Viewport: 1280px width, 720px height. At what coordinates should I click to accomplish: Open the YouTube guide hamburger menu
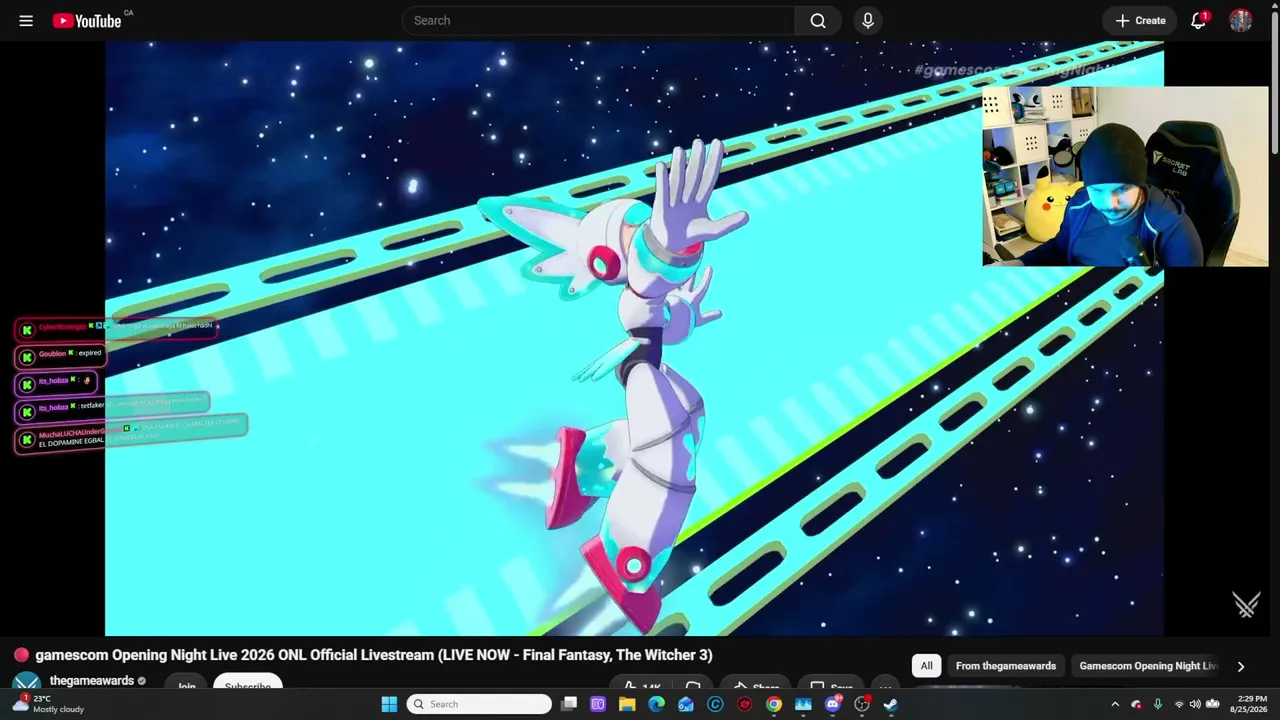tap(26, 20)
